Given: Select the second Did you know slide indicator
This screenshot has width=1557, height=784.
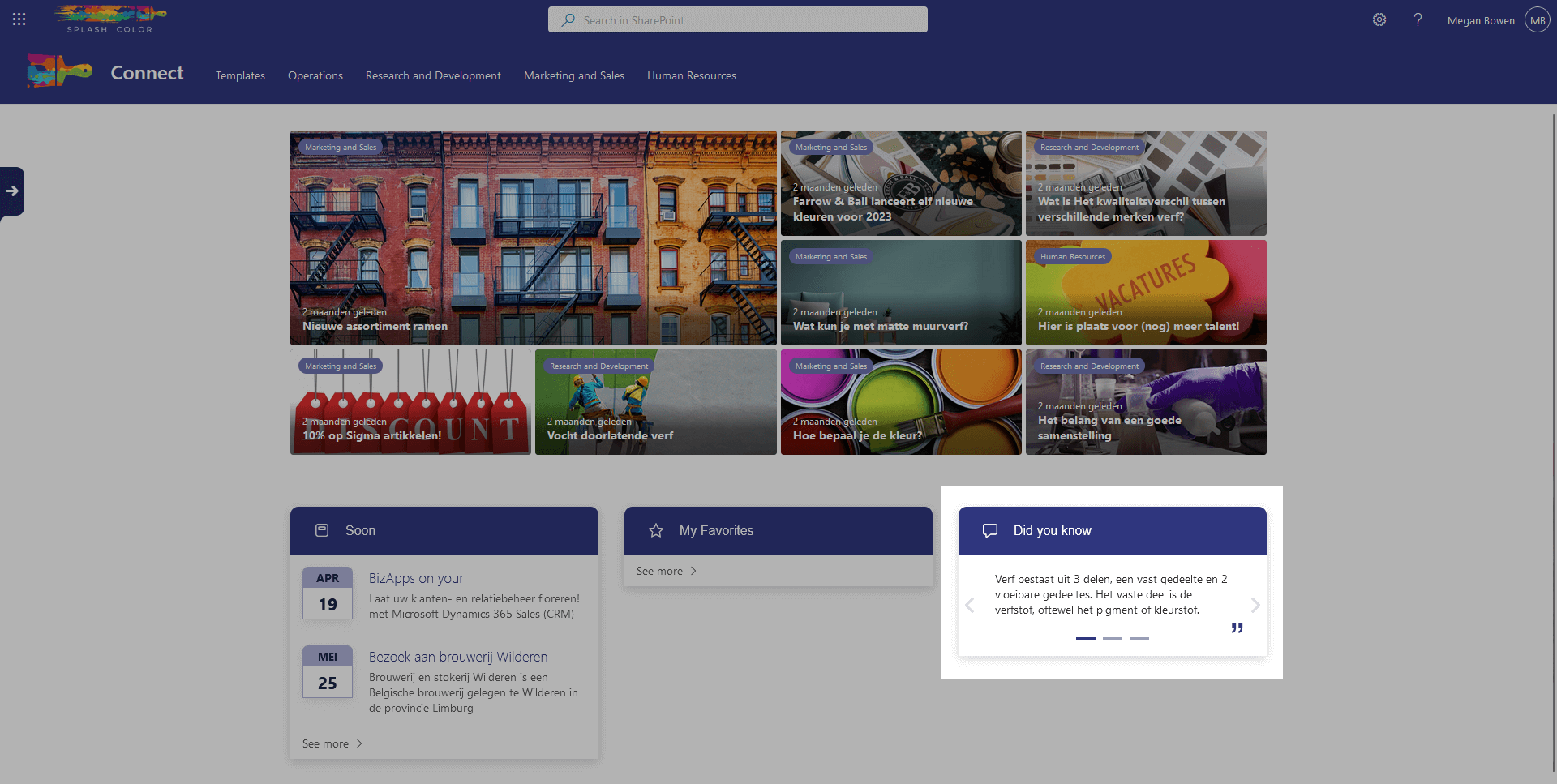Looking at the screenshot, I should click(1113, 638).
